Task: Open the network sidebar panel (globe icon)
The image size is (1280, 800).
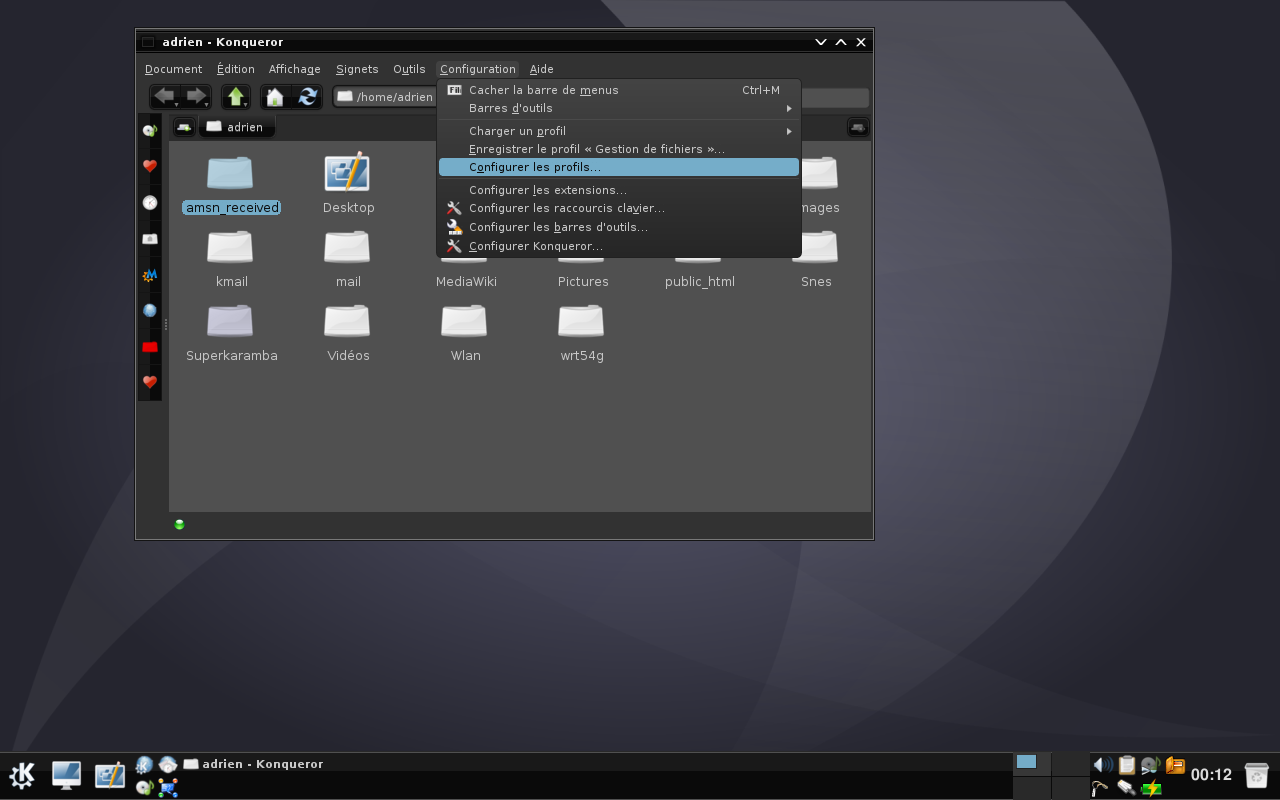Action: click(150, 310)
